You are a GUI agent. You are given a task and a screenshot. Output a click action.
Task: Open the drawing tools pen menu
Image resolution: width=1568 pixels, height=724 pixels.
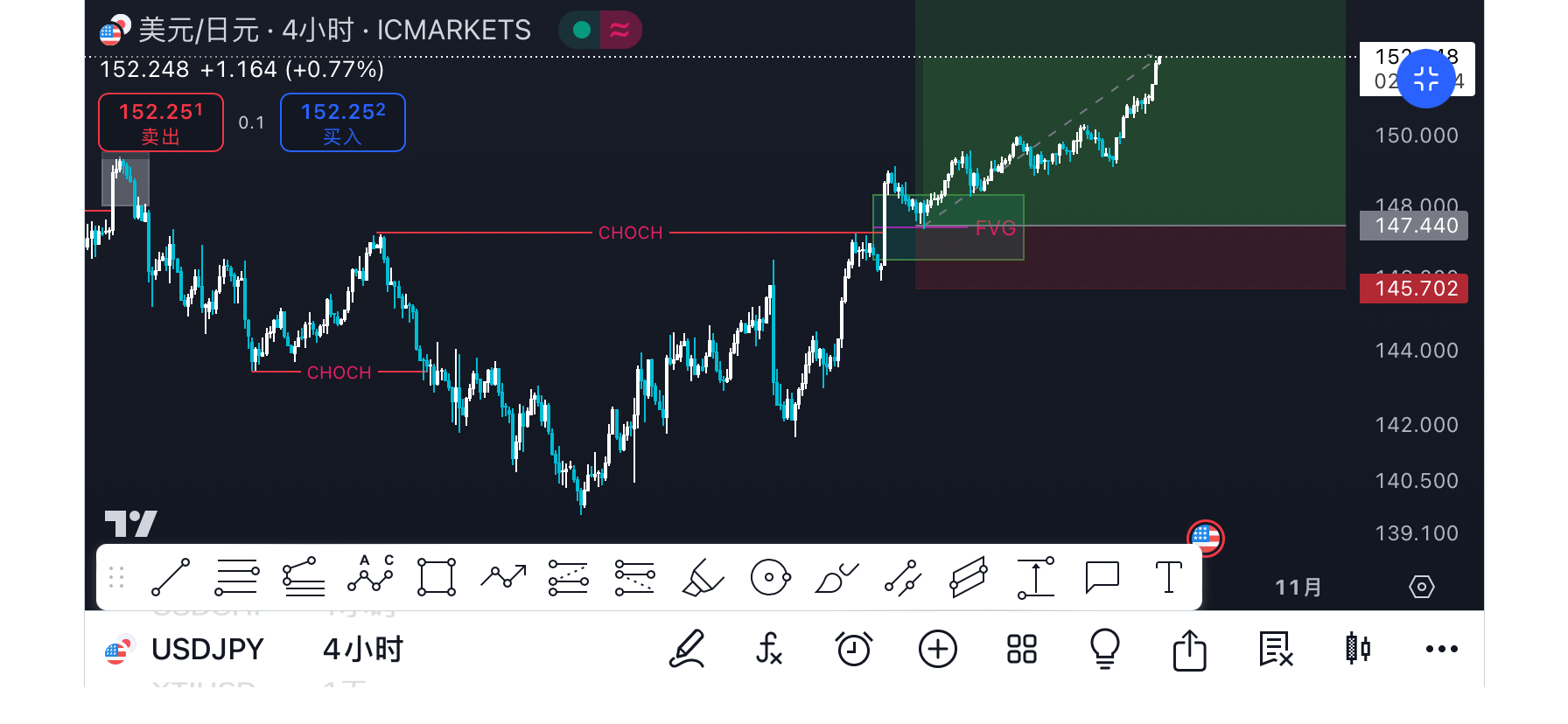[687, 650]
